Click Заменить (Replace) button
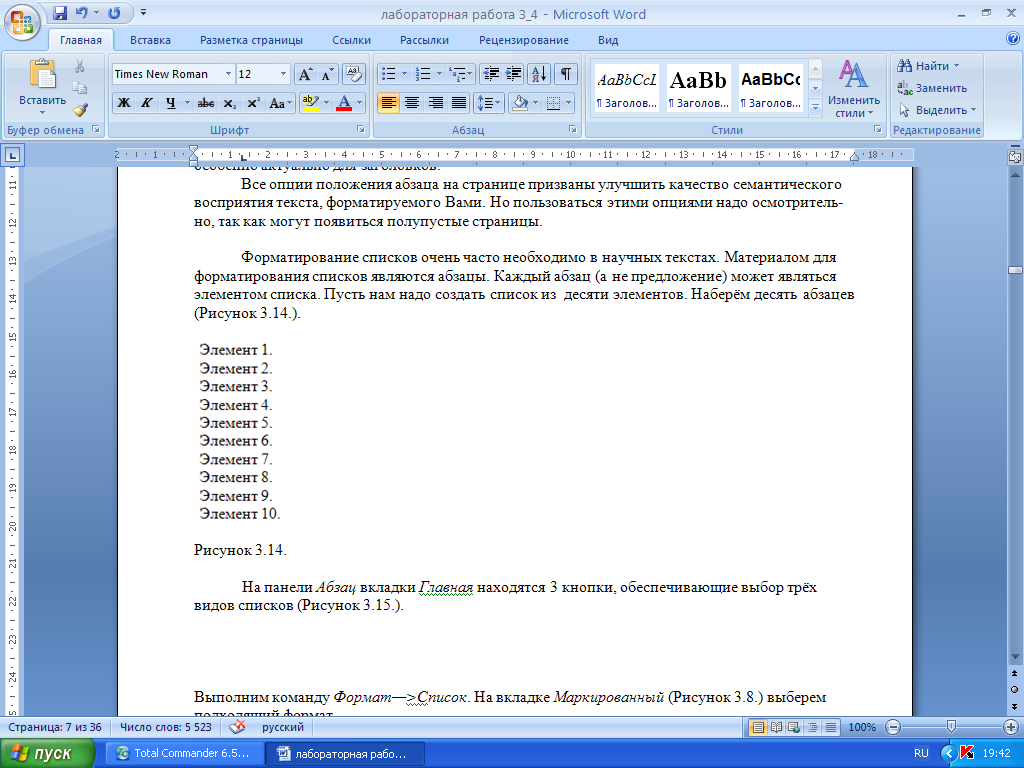The height and width of the screenshot is (768, 1024). tap(933, 88)
